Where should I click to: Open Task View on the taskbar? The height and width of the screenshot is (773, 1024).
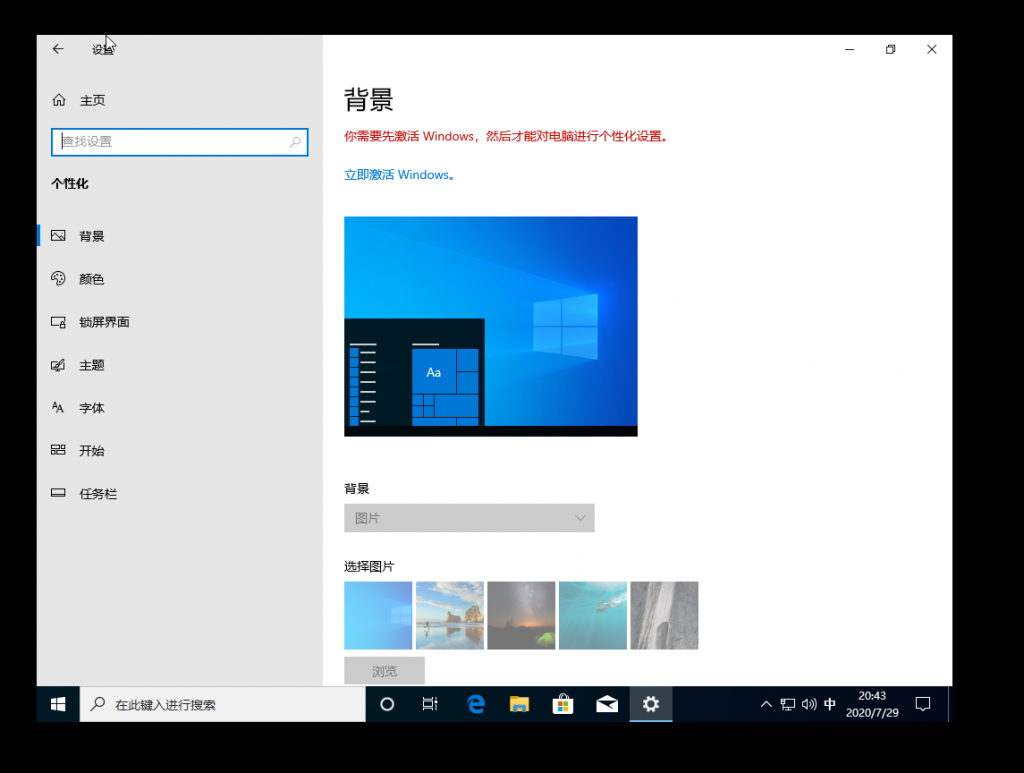430,704
